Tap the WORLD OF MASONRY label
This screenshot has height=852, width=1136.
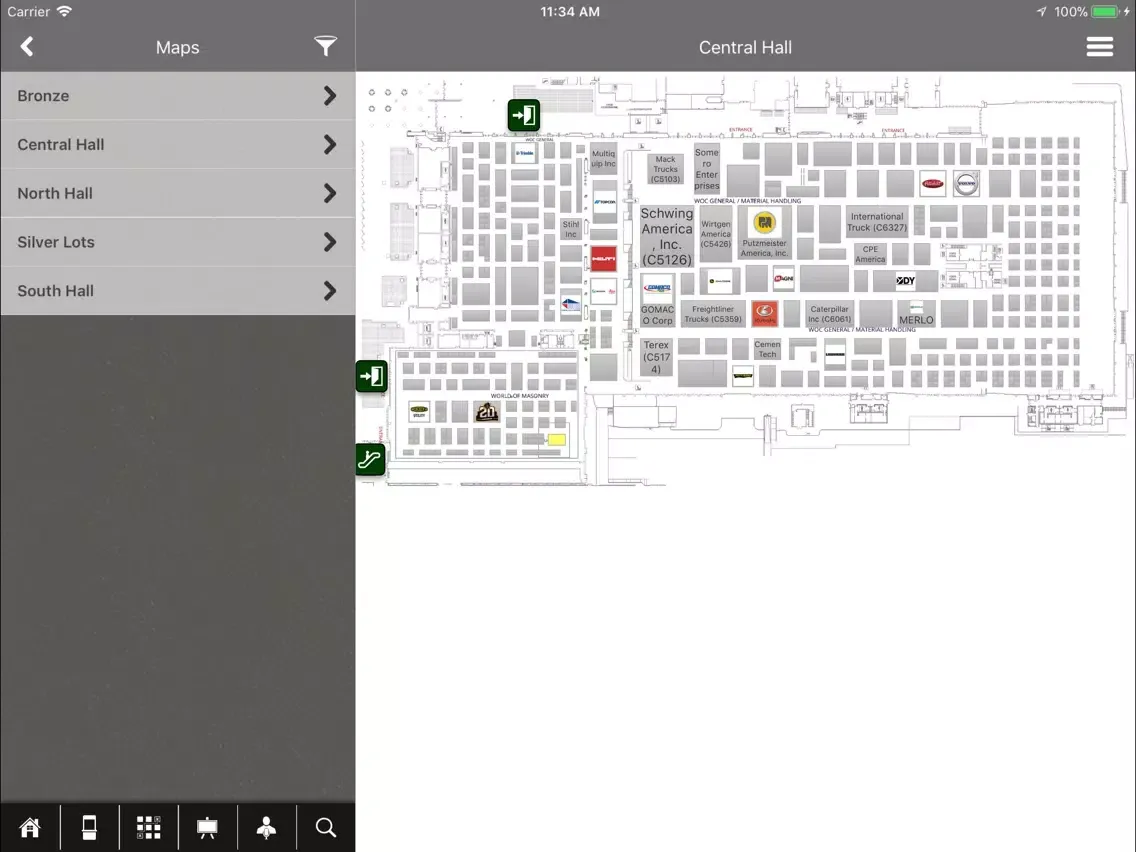click(519, 396)
